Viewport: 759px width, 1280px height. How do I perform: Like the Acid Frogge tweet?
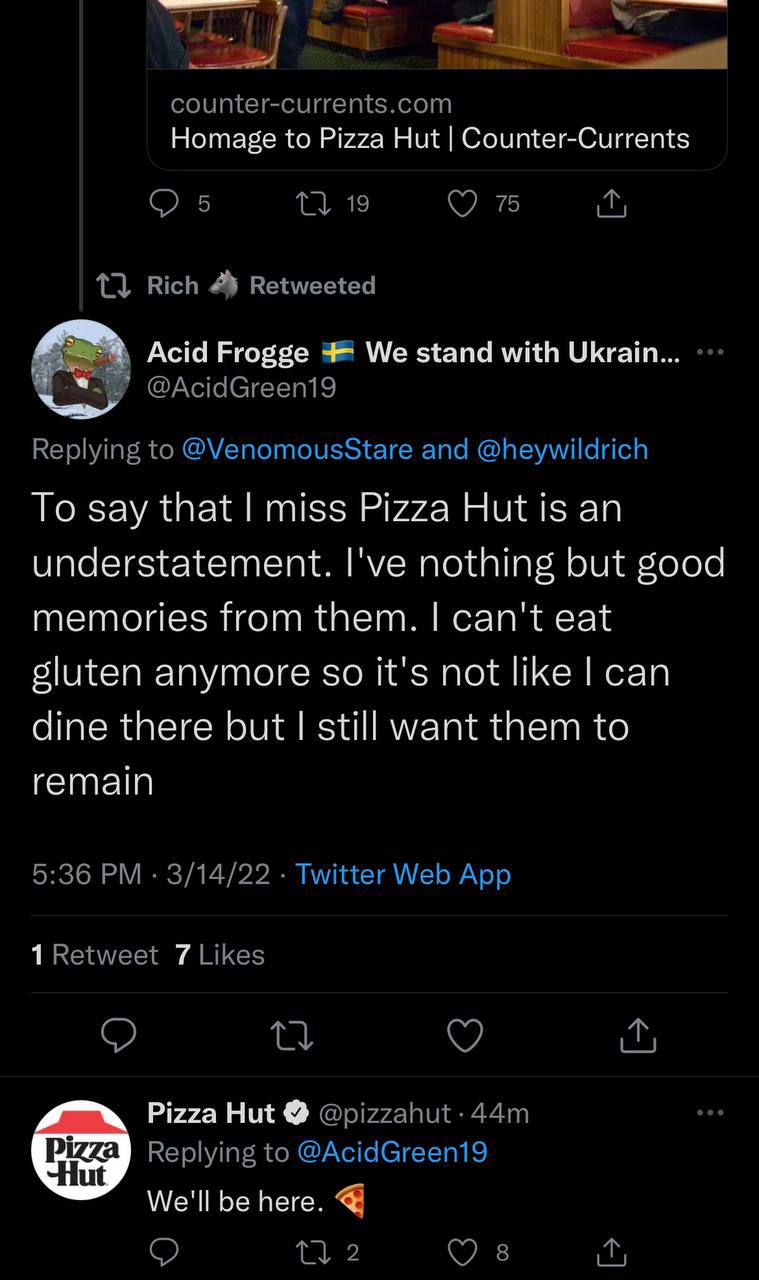point(465,1035)
